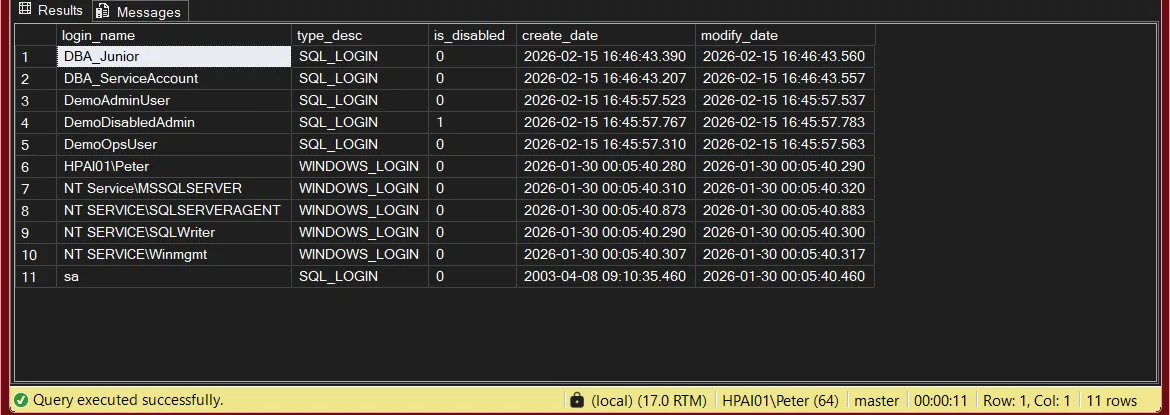Click create_date 2026-02-15 16:46:43.390
This screenshot has width=1170, height=415.
606,57
